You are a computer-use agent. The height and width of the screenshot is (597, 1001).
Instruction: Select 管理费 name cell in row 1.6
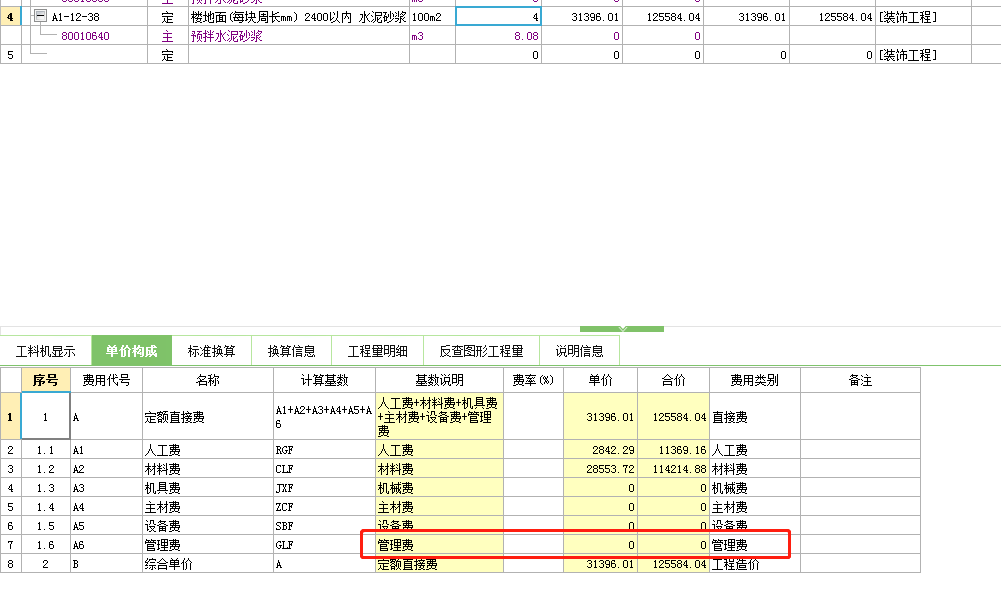point(207,545)
